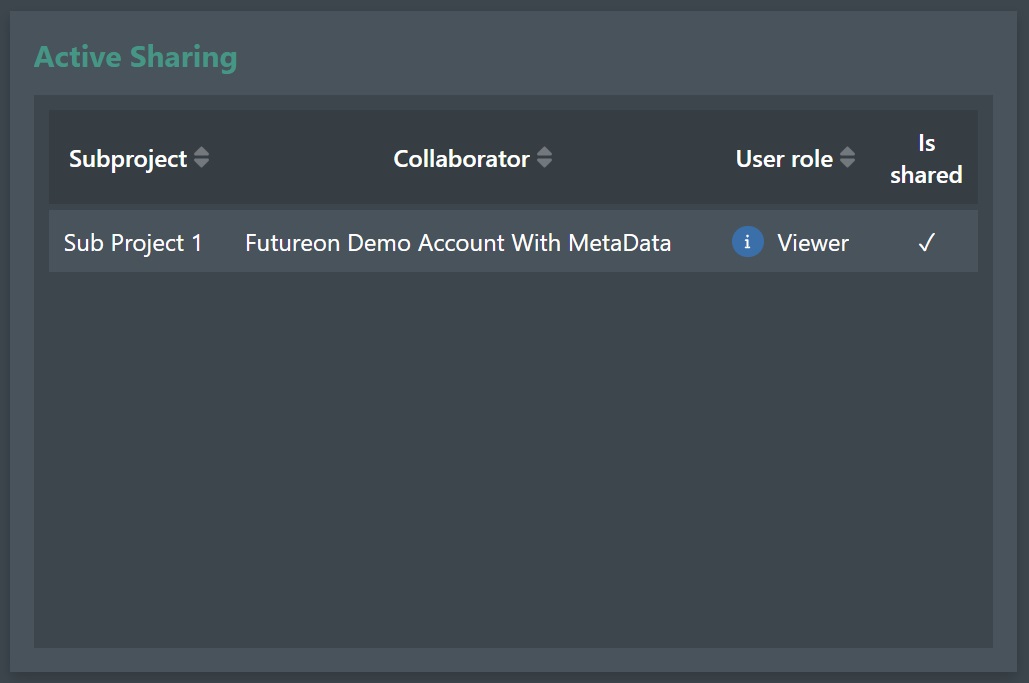This screenshot has width=1029, height=683.
Task: Sort table by User role column arrows
Action: click(847, 157)
